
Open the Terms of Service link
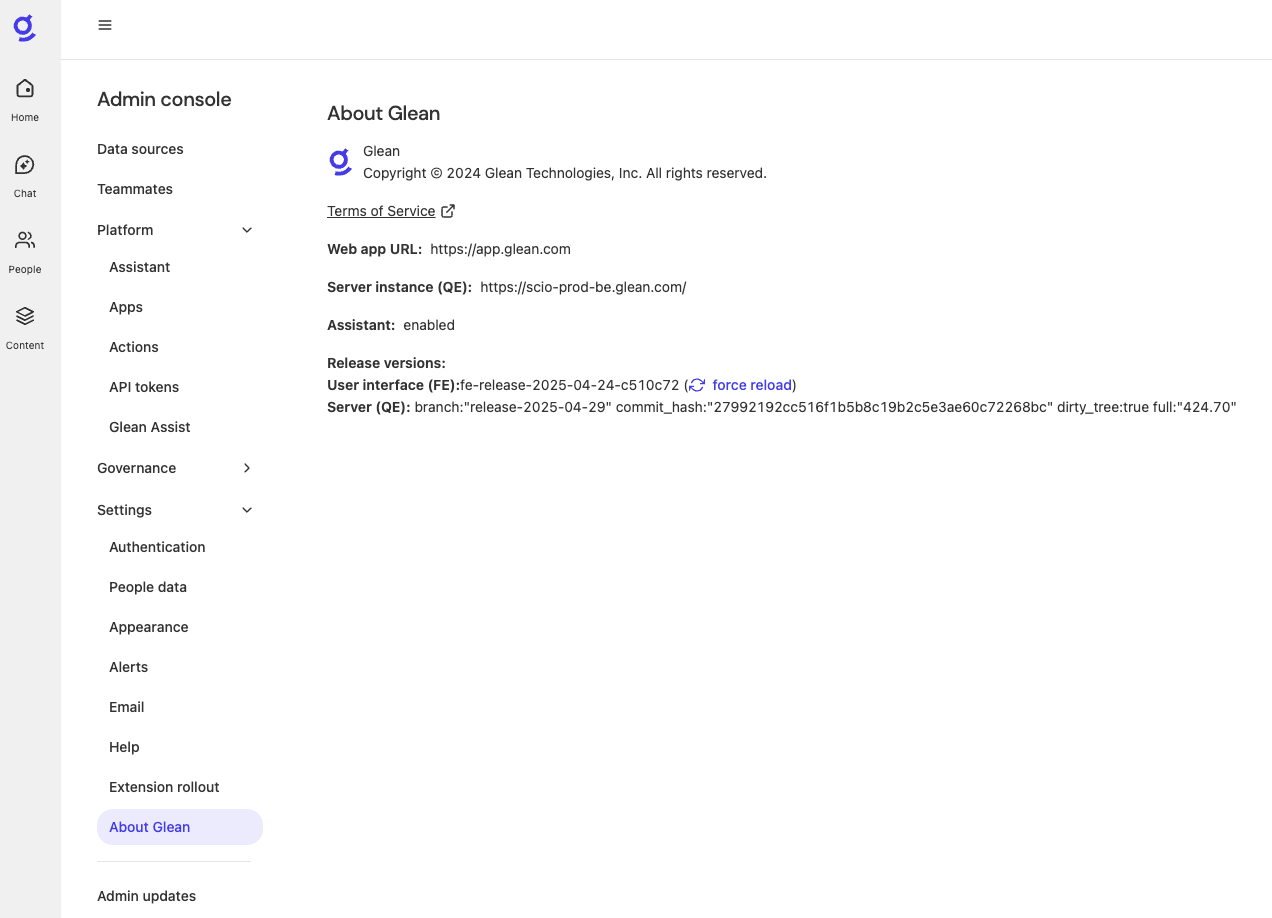click(381, 211)
